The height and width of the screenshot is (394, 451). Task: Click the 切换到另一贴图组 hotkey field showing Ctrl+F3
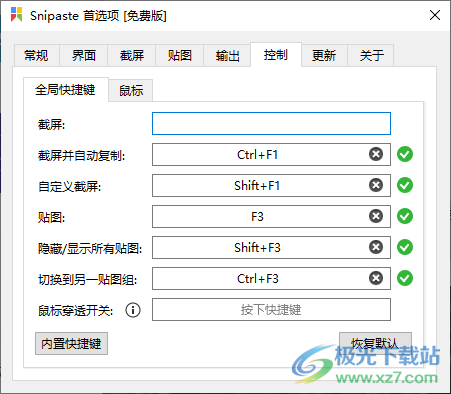coord(271,279)
